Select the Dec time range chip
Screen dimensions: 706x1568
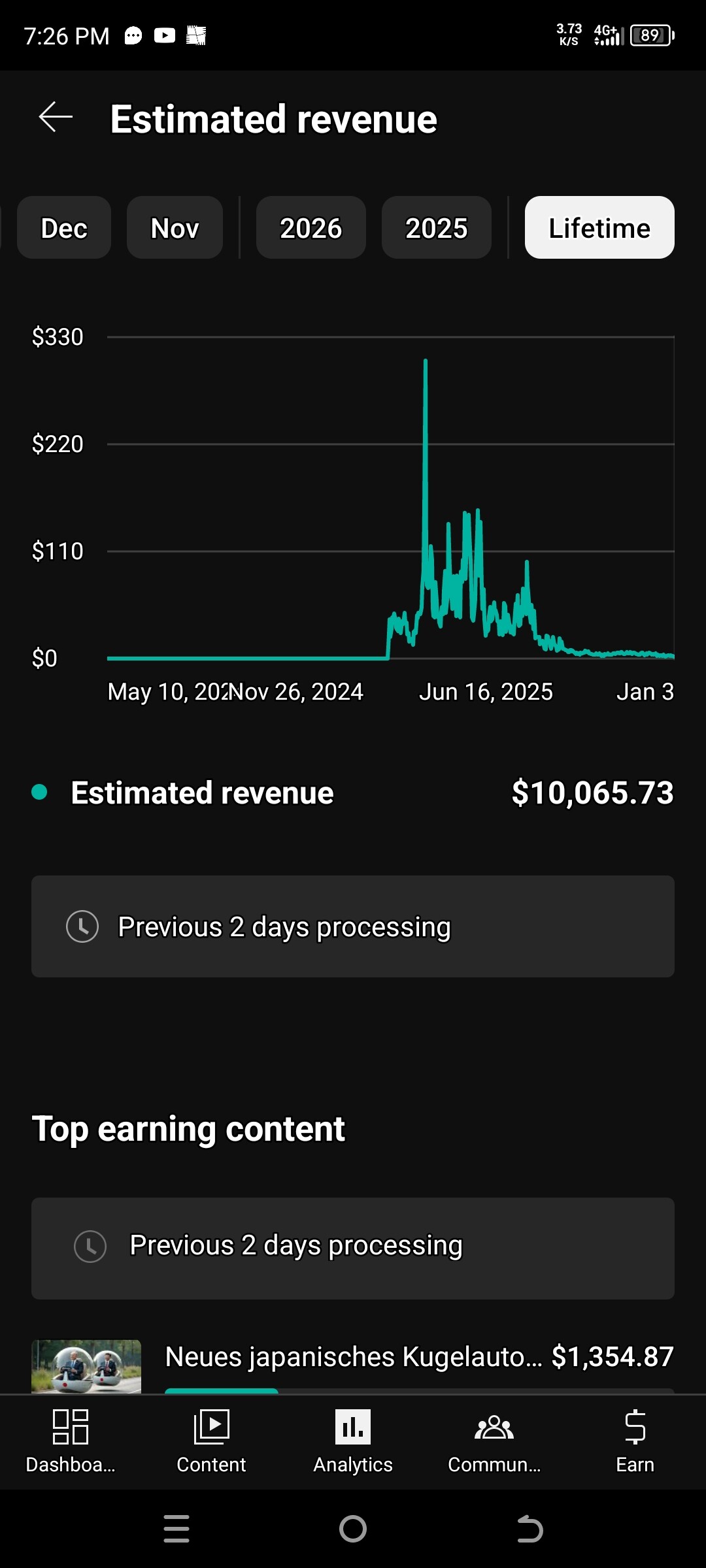[64, 228]
